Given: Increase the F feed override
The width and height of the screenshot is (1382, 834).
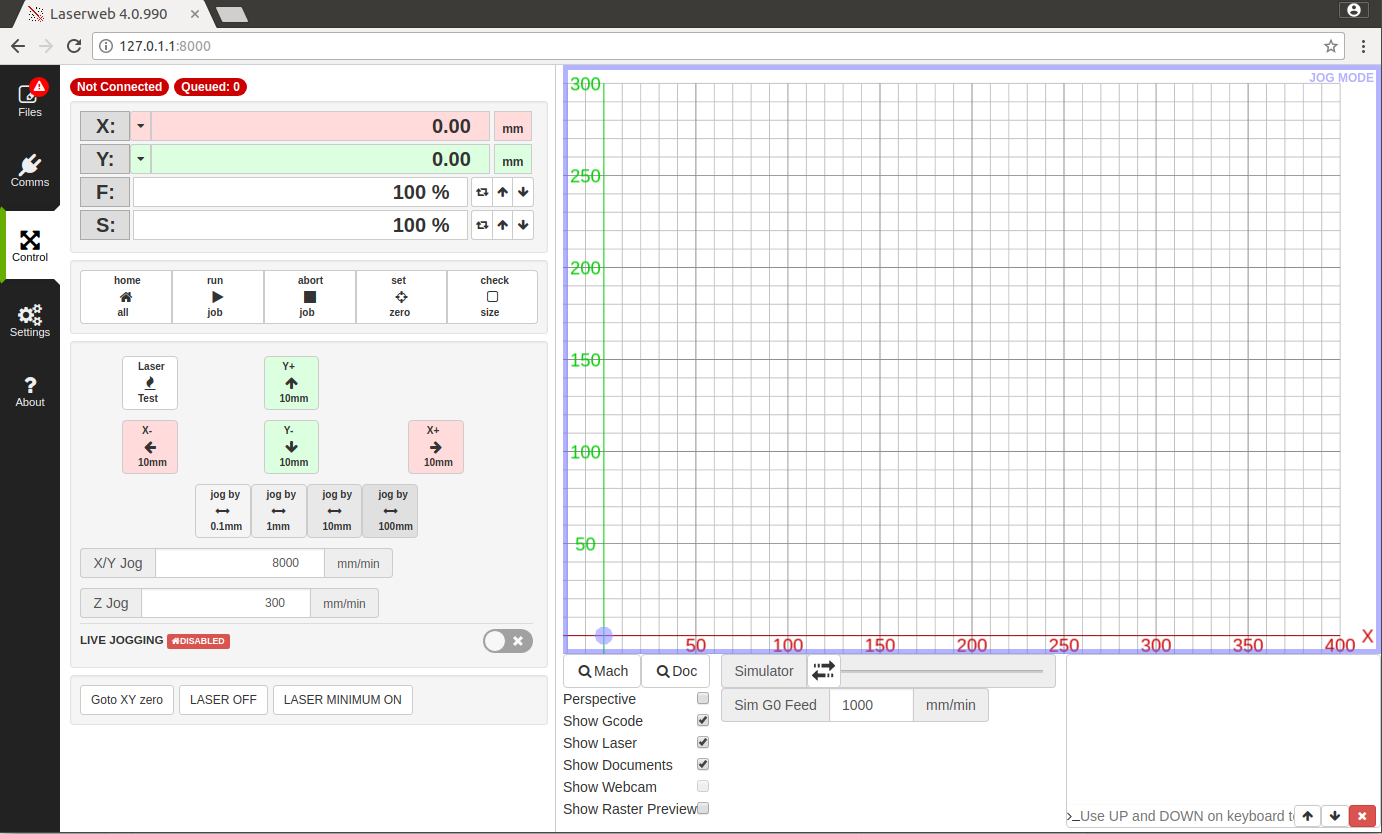Looking at the screenshot, I should point(503,192).
